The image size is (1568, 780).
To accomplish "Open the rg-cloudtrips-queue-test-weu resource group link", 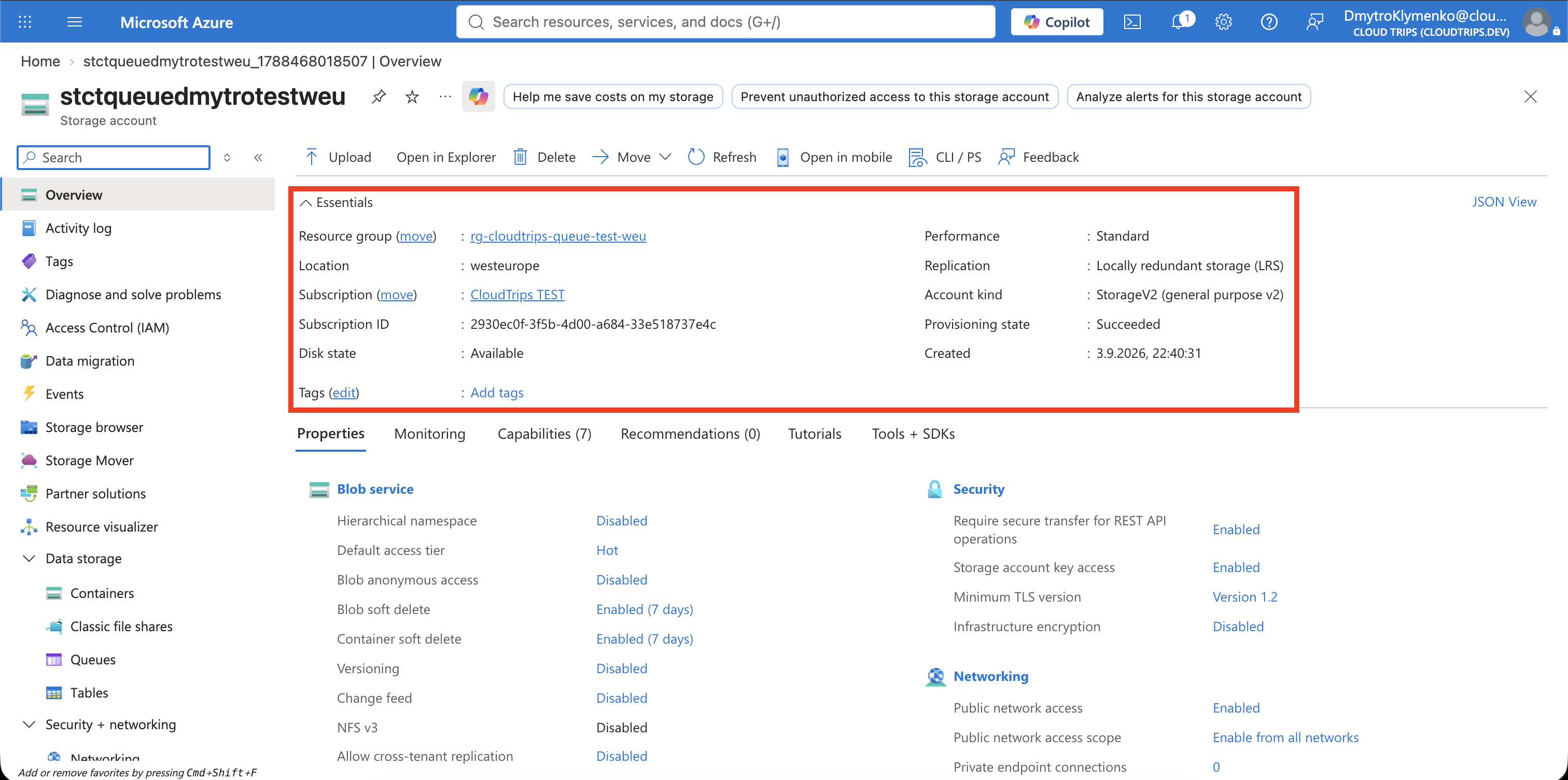I will [x=558, y=236].
